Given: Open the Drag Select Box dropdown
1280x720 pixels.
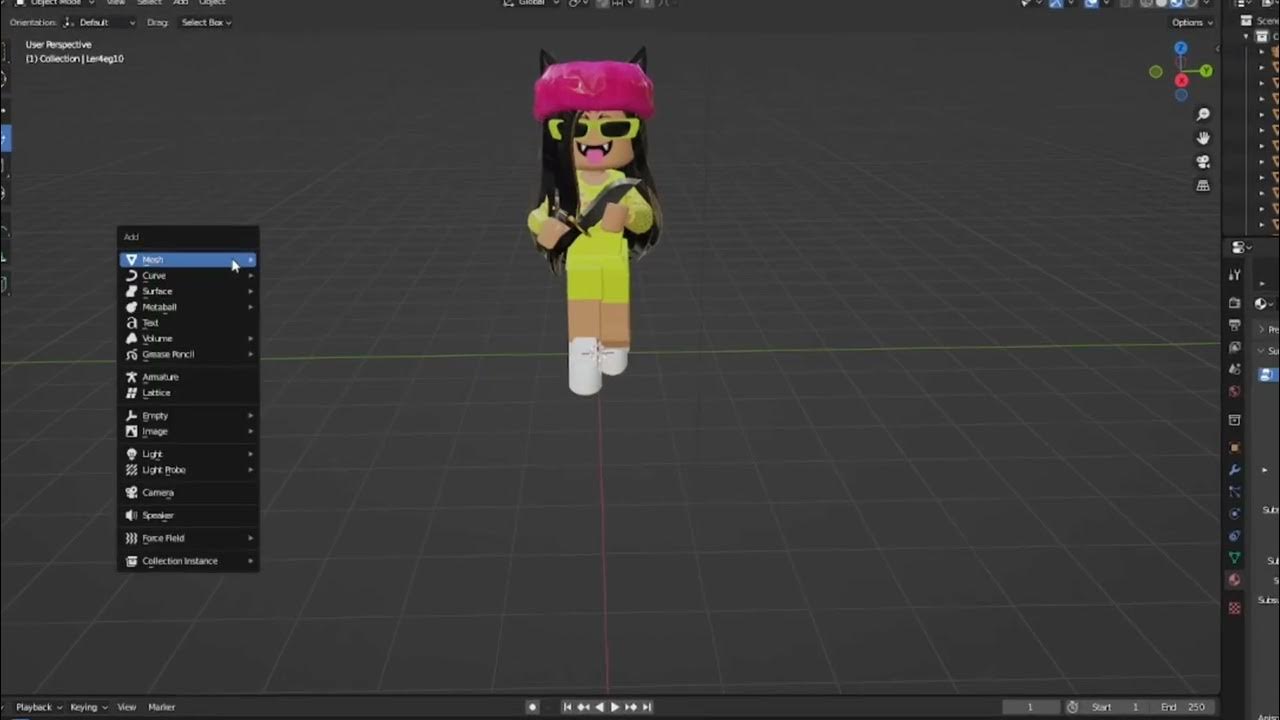Looking at the screenshot, I should [206, 22].
